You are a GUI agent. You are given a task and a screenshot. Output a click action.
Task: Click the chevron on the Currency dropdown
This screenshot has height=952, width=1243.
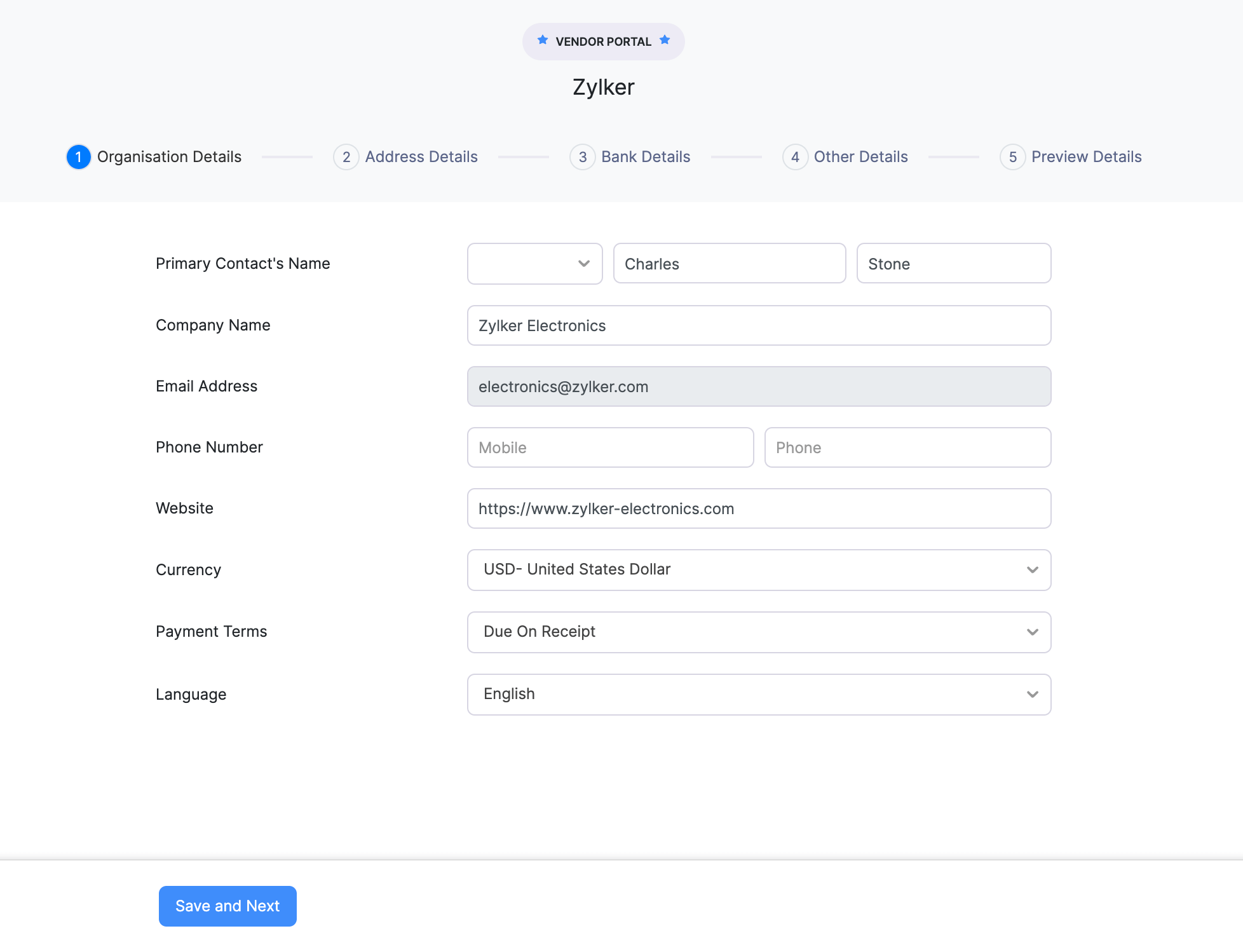coord(1032,570)
